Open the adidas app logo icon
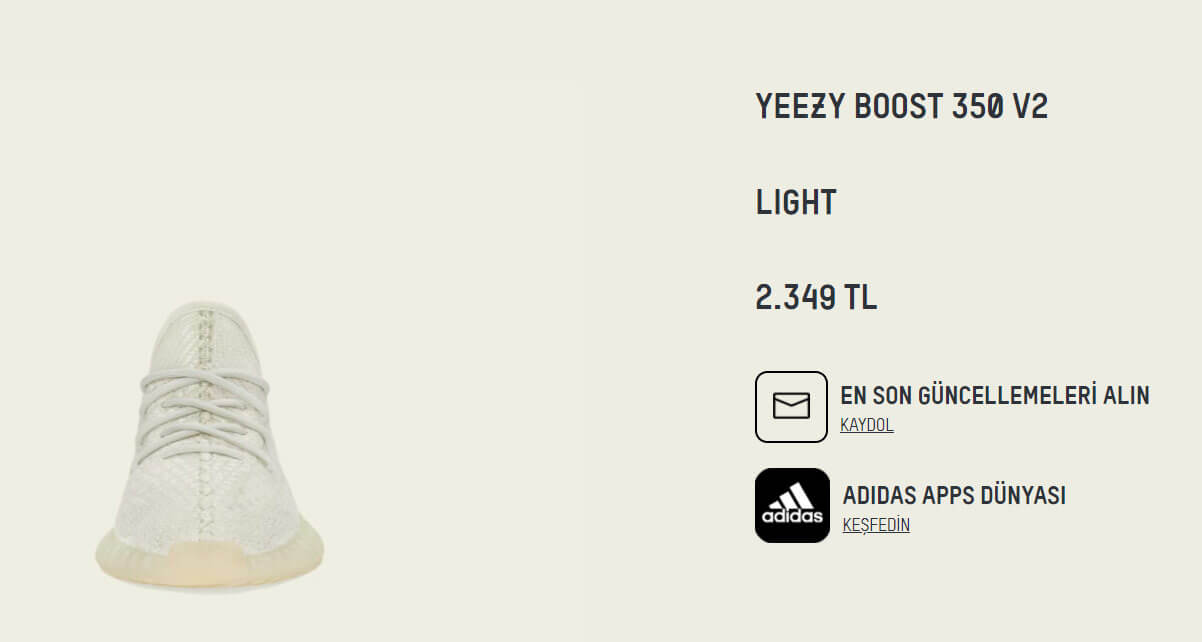 792,505
